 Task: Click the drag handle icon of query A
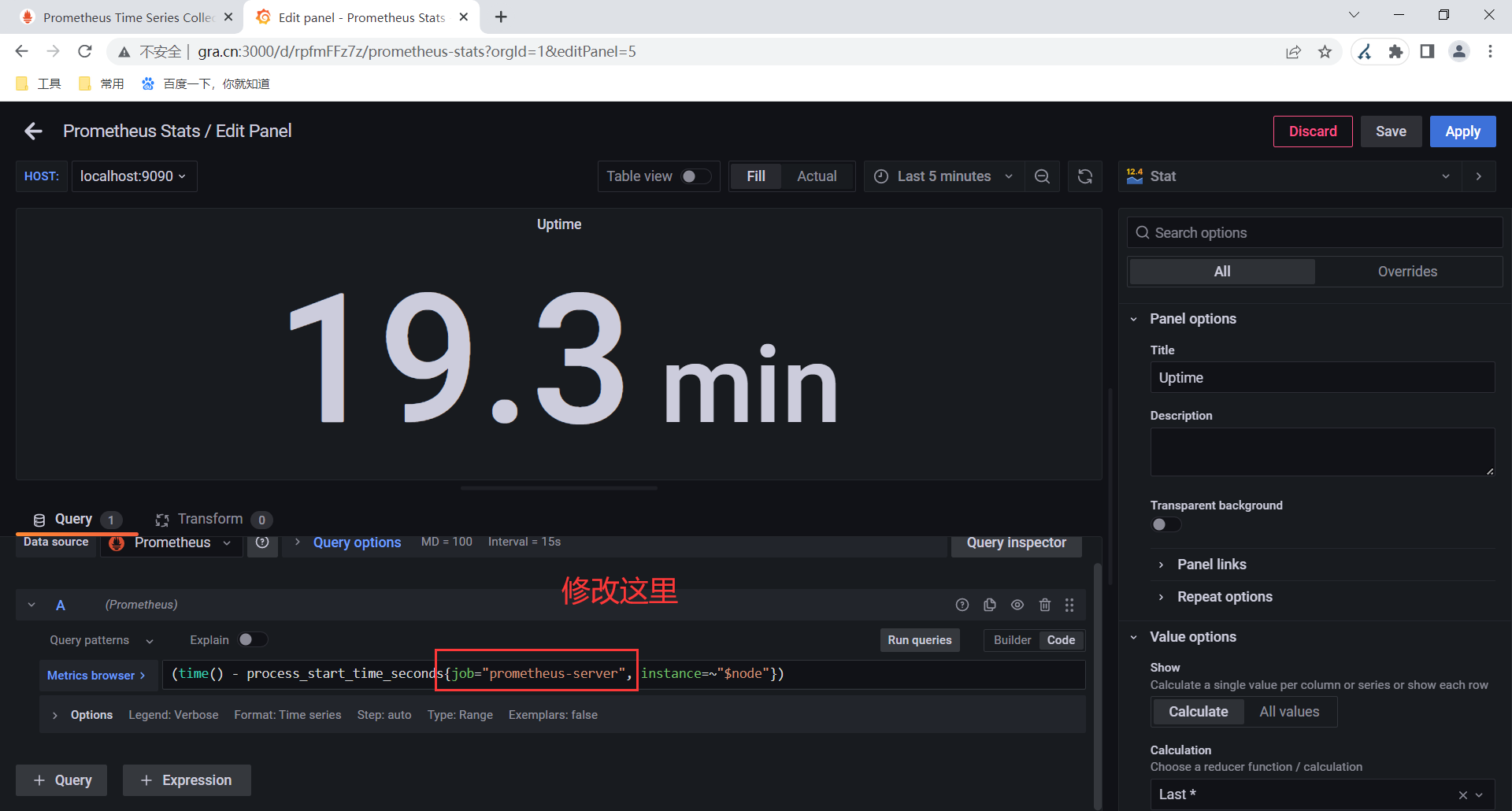coord(1069,605)
